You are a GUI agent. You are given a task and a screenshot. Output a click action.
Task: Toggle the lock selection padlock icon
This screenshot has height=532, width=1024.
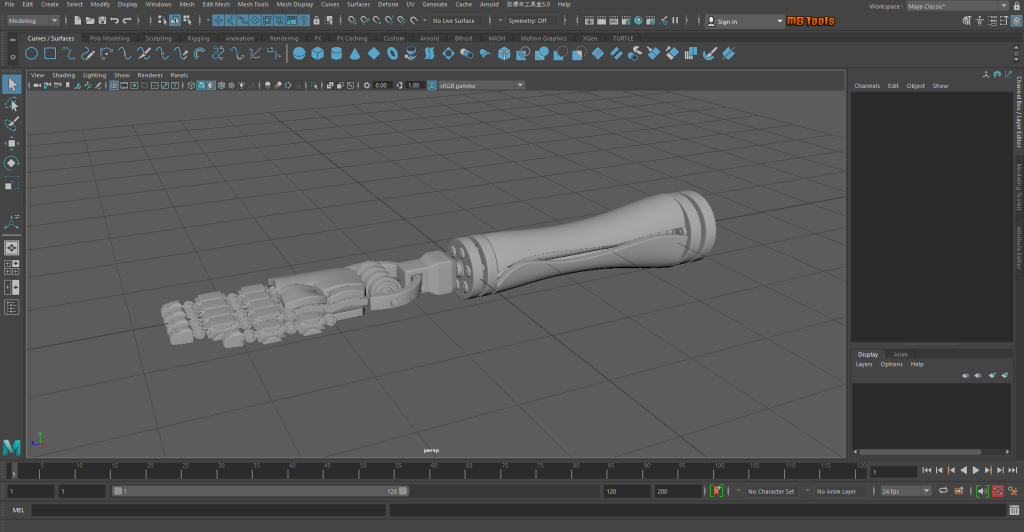(x=317, y=21)
